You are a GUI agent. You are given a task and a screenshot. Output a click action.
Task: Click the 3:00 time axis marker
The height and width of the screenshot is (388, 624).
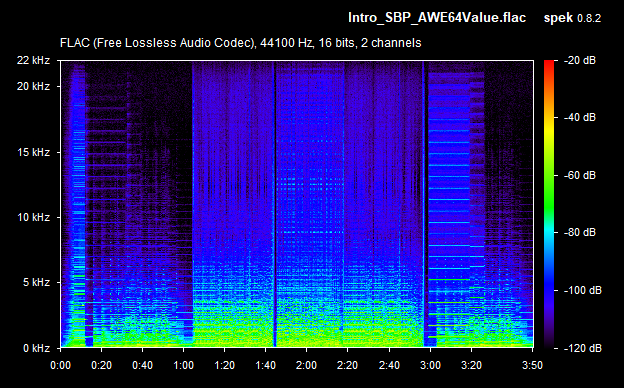pos(430,365)
